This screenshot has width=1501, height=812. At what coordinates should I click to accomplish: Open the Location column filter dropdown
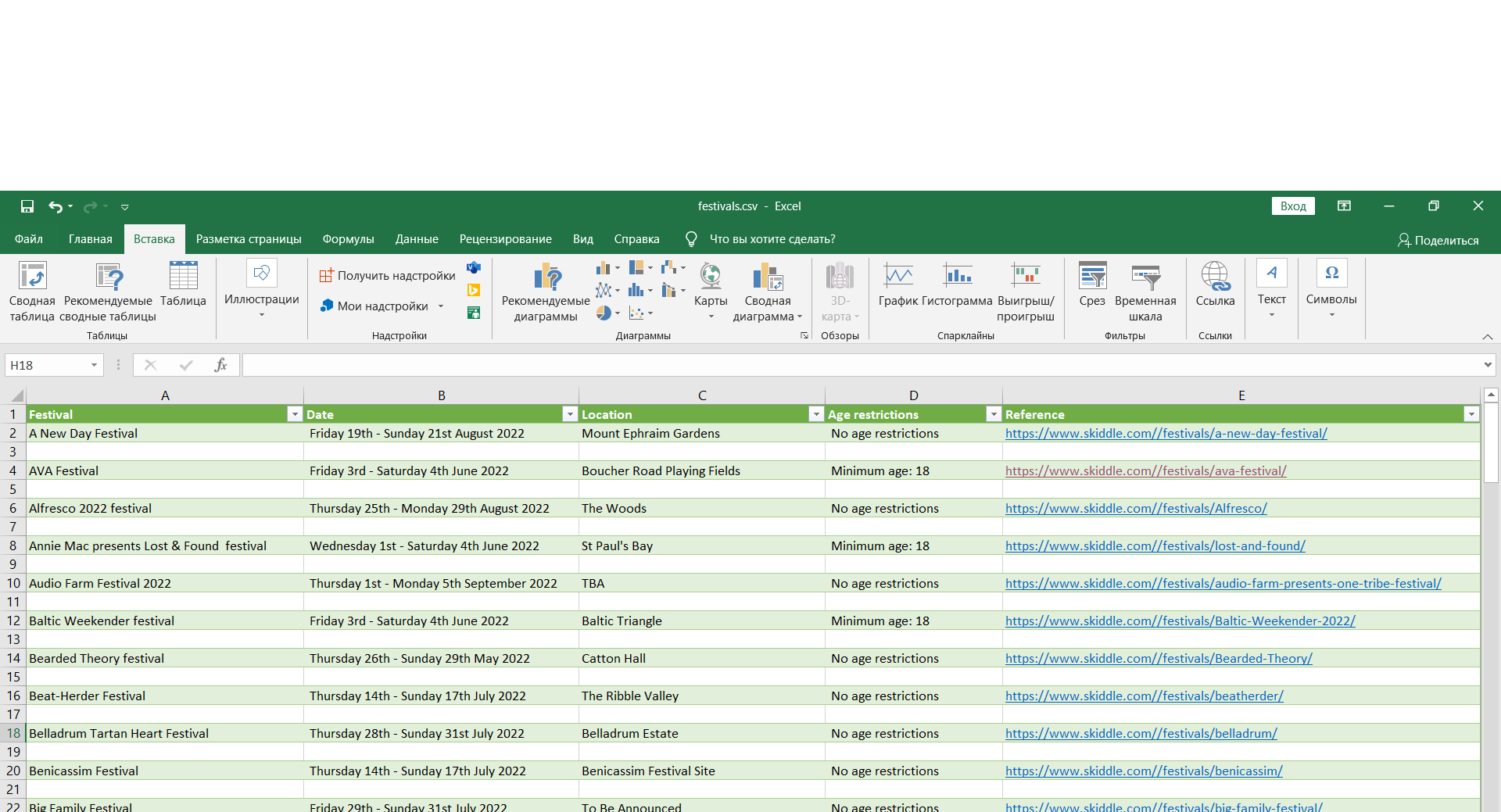[816, 414]
